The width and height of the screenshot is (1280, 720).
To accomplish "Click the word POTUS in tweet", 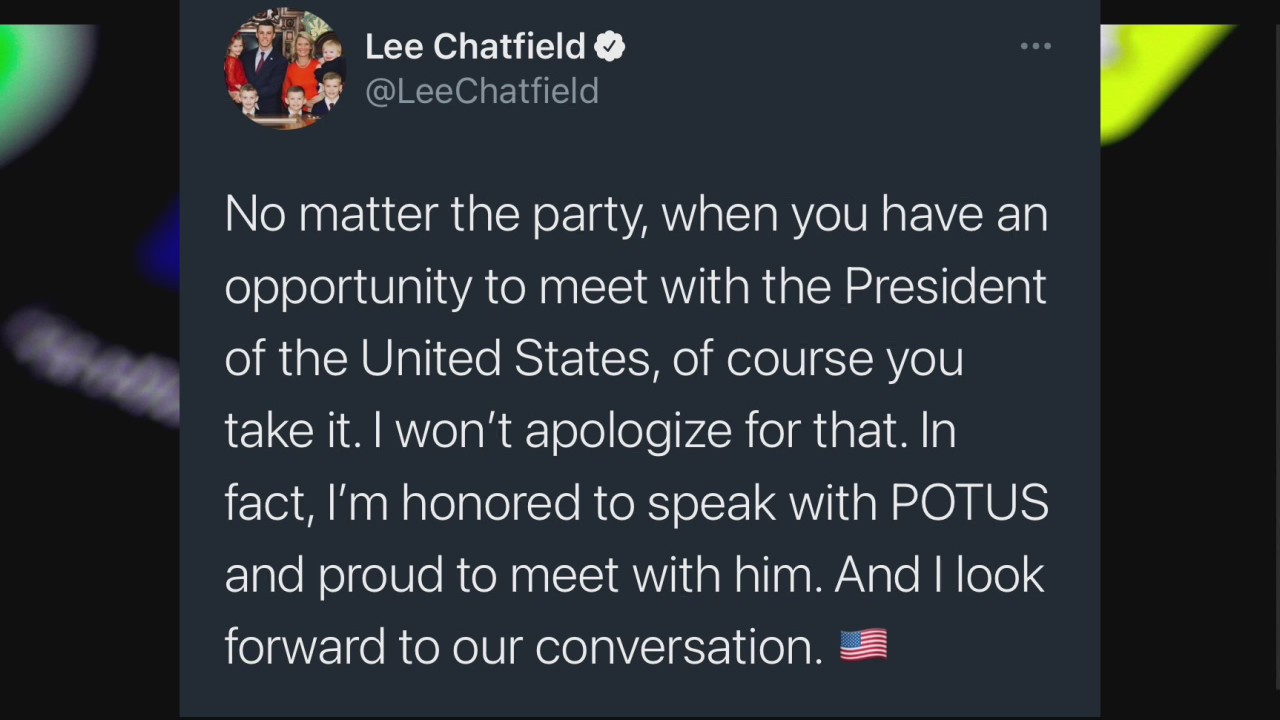I will (969, 503).
